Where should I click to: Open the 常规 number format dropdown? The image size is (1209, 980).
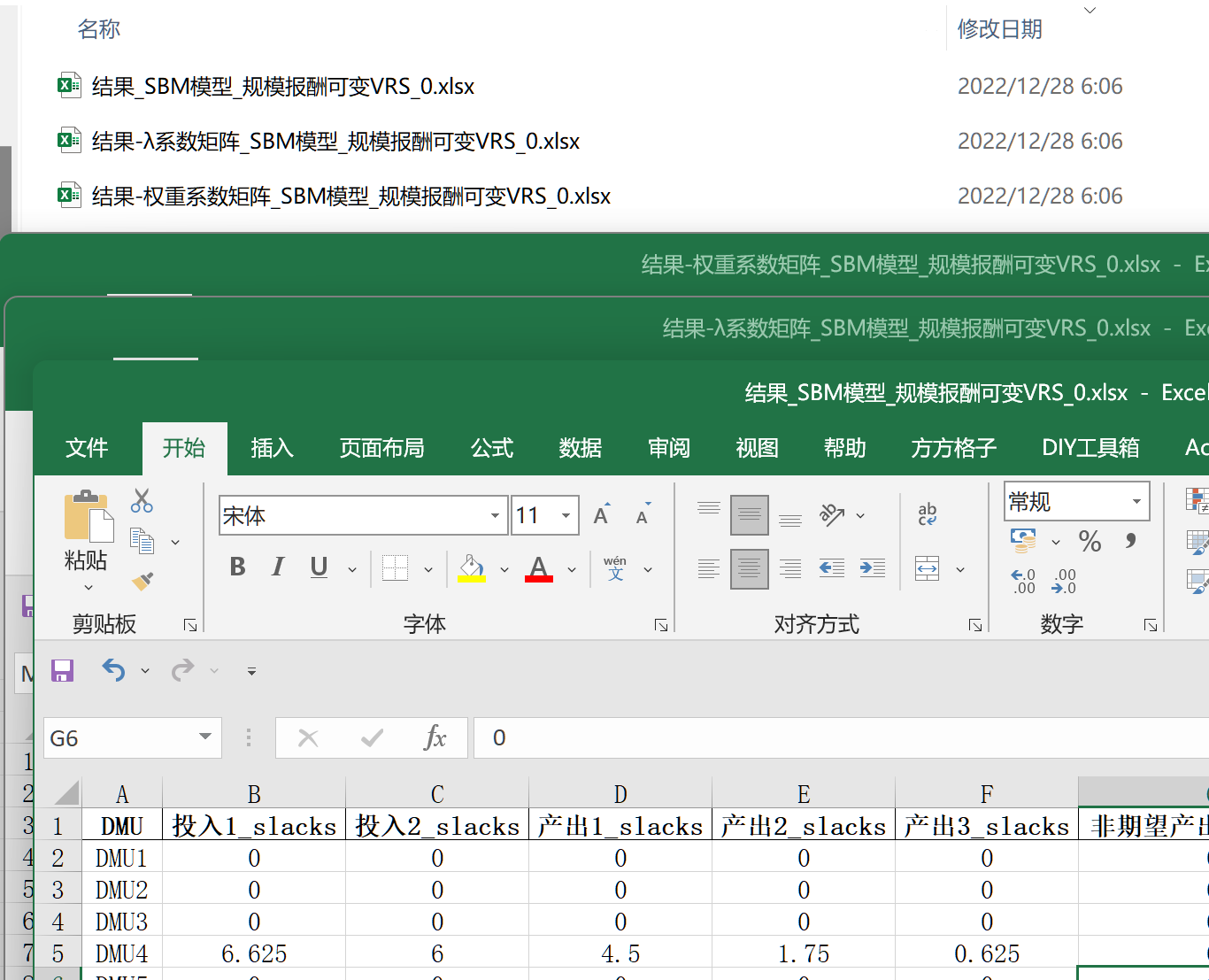pyautogui.click(x=1138, y=500)
